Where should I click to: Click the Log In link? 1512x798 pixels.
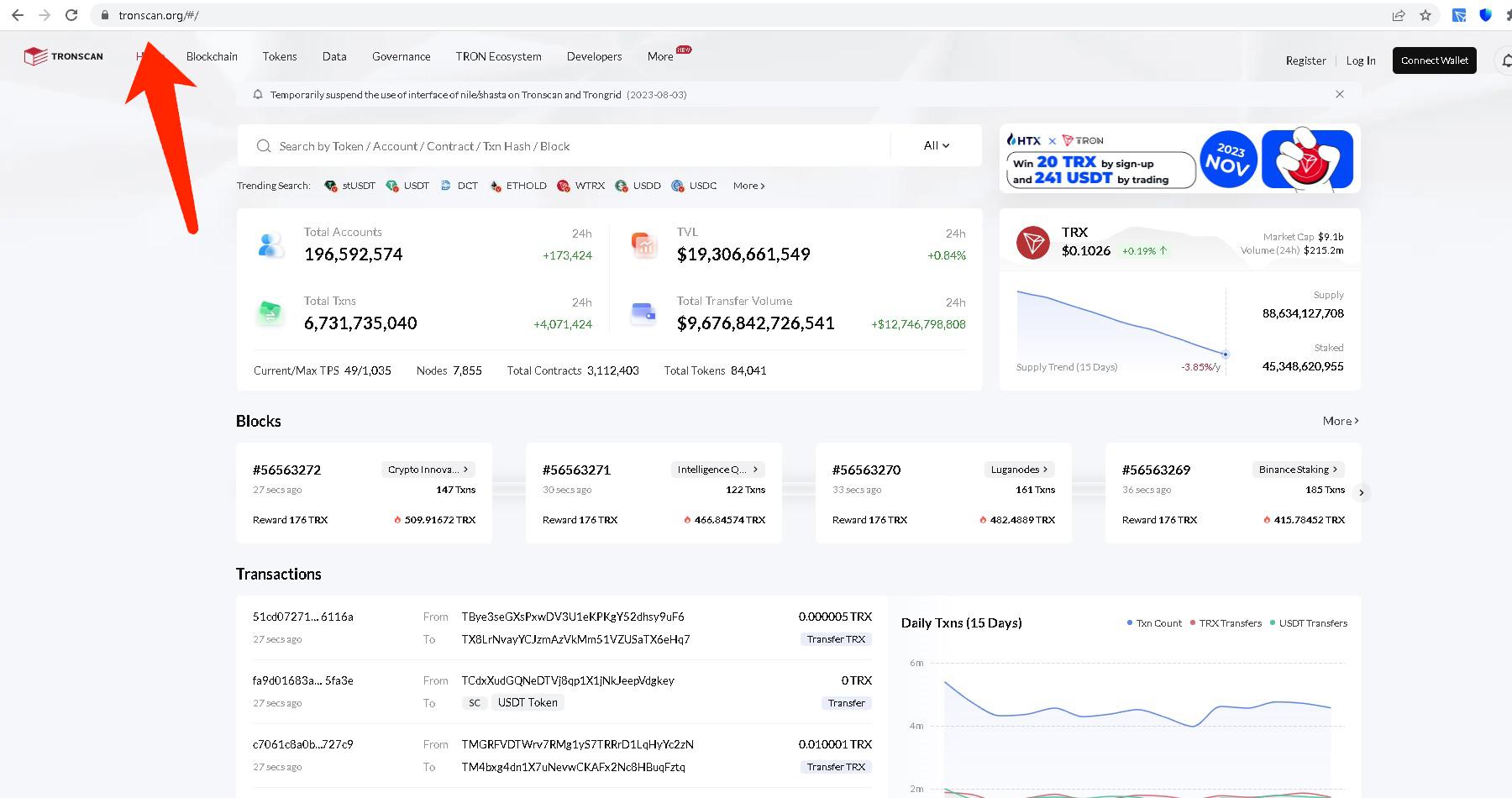pos(1361,60)
